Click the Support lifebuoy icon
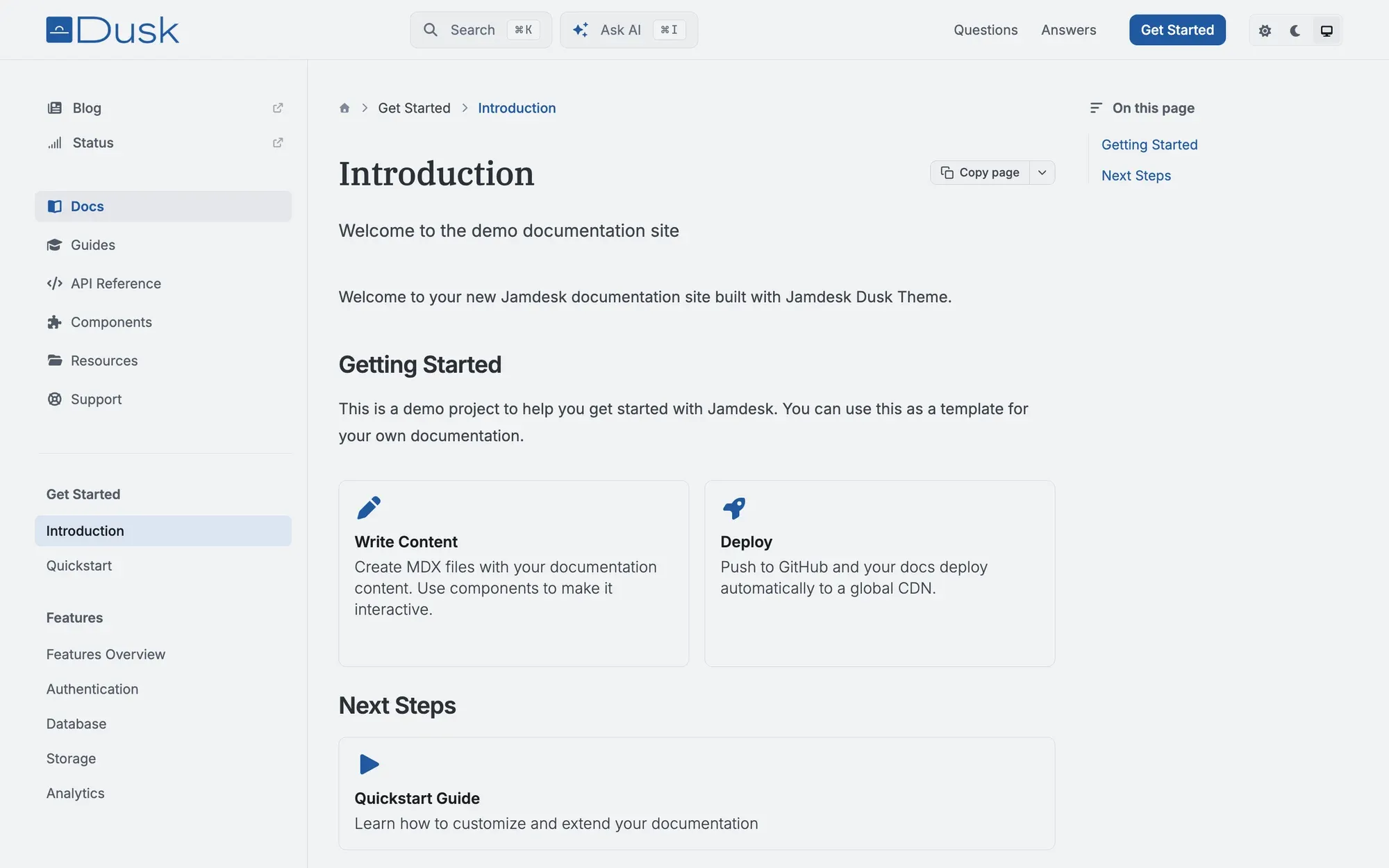 [54, 399]
